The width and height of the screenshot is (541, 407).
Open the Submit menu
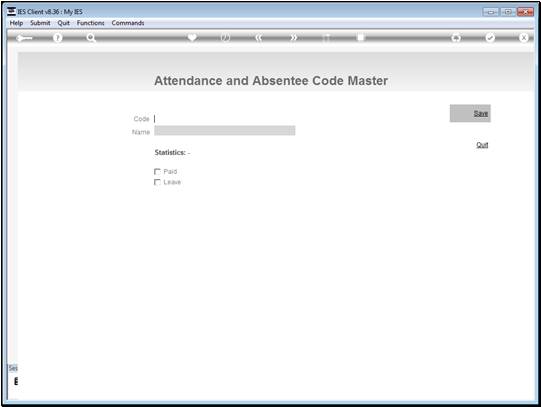click(x=40, y=23)
